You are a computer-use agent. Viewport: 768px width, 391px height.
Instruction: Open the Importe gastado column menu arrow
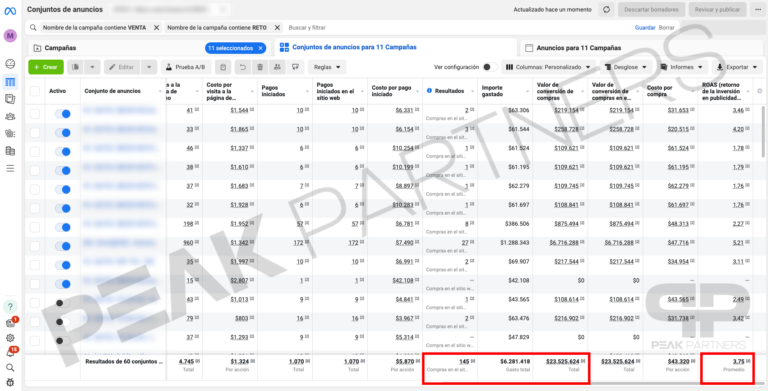(528, 91)
